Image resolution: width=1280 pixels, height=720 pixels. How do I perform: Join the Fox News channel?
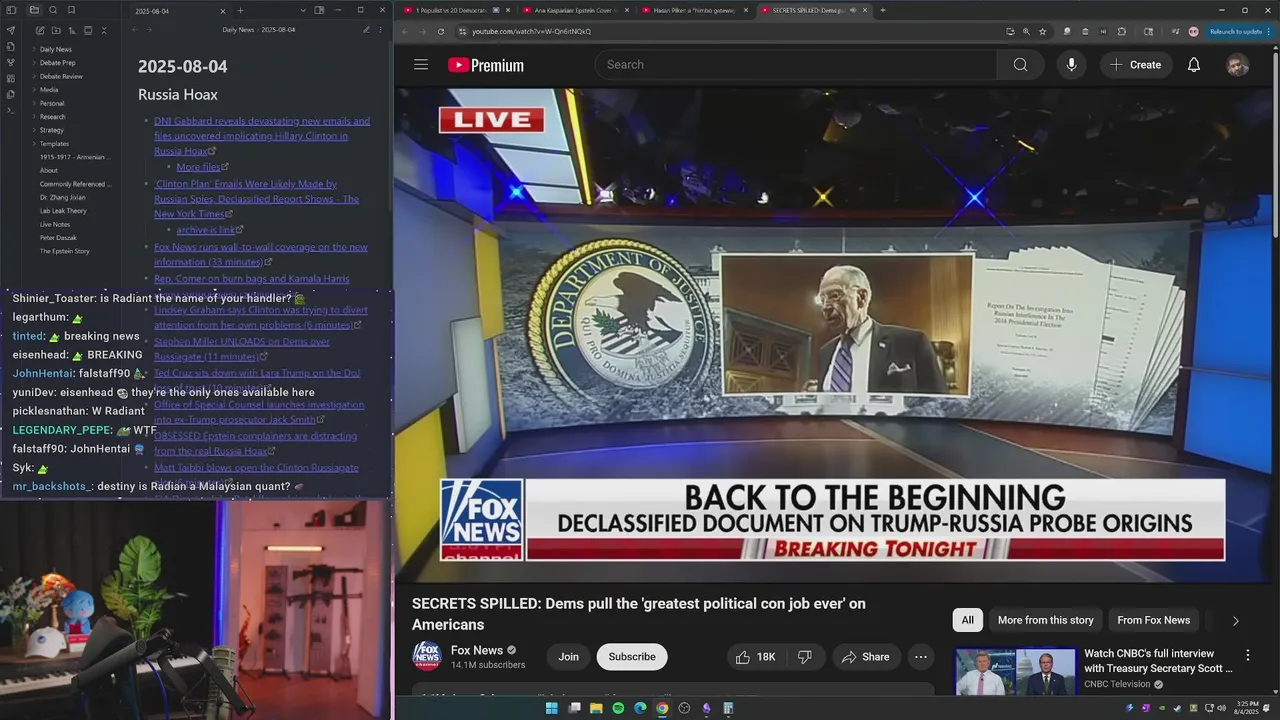(568, 657)
